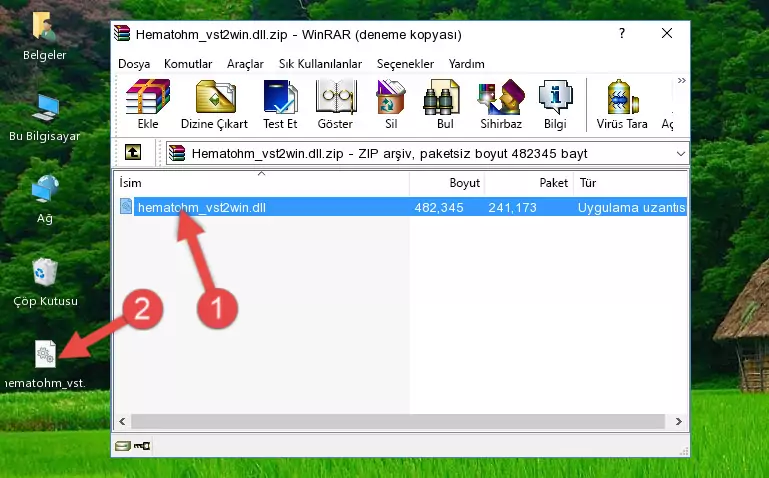
Task: Expand hidden toolbar items chevron
Action: pyautogui.click(x=681, y=80)
